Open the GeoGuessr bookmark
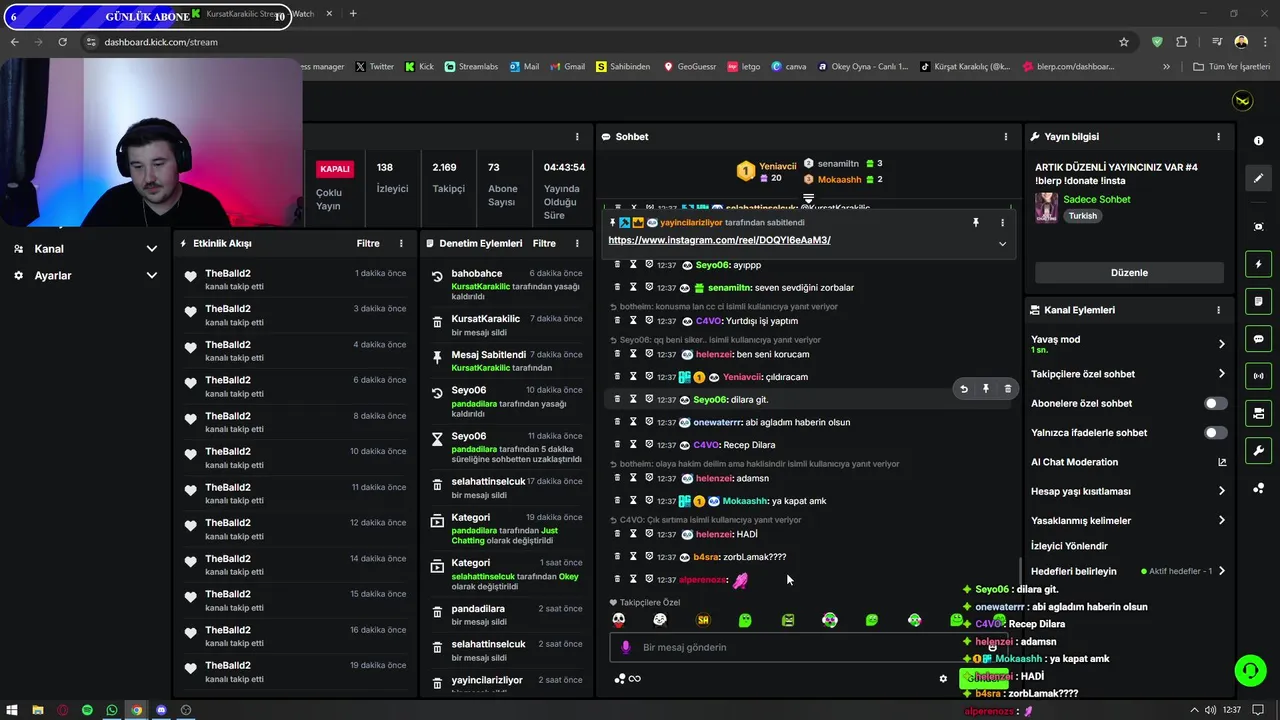Viewport: 1280px width, 720px height. click(x=689, y=67)
